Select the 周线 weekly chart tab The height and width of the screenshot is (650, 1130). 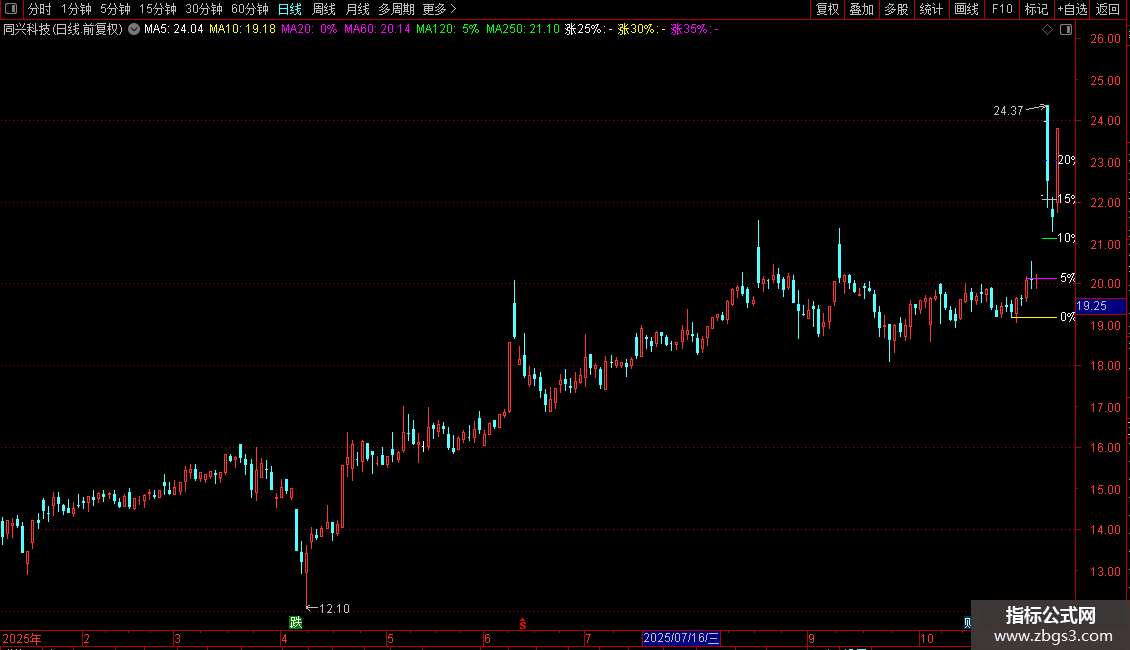pyautogui.click(x=324, y=9)
